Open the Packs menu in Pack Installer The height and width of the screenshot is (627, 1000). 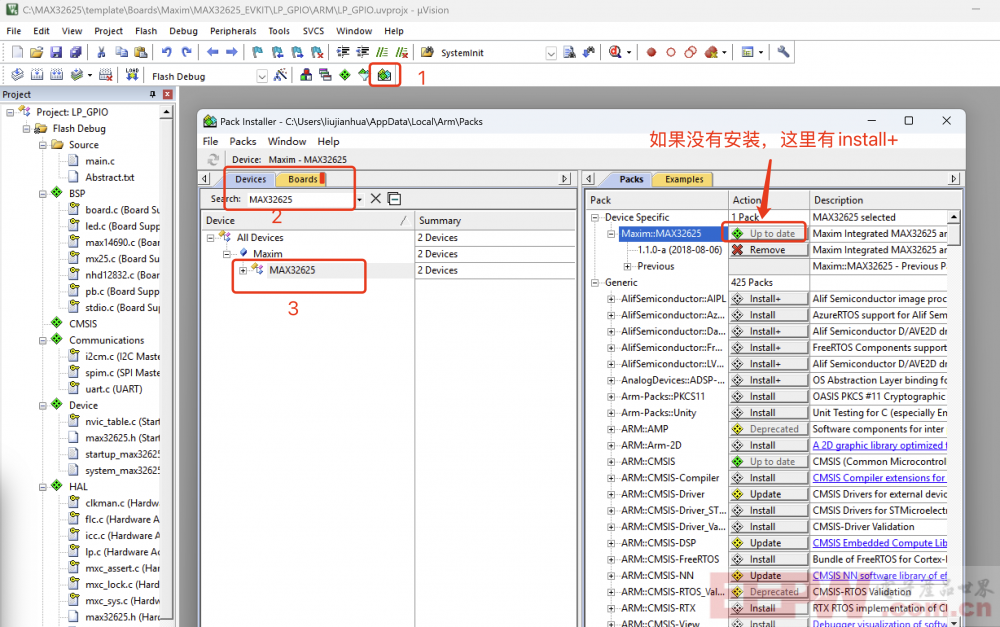coord(242,141)
